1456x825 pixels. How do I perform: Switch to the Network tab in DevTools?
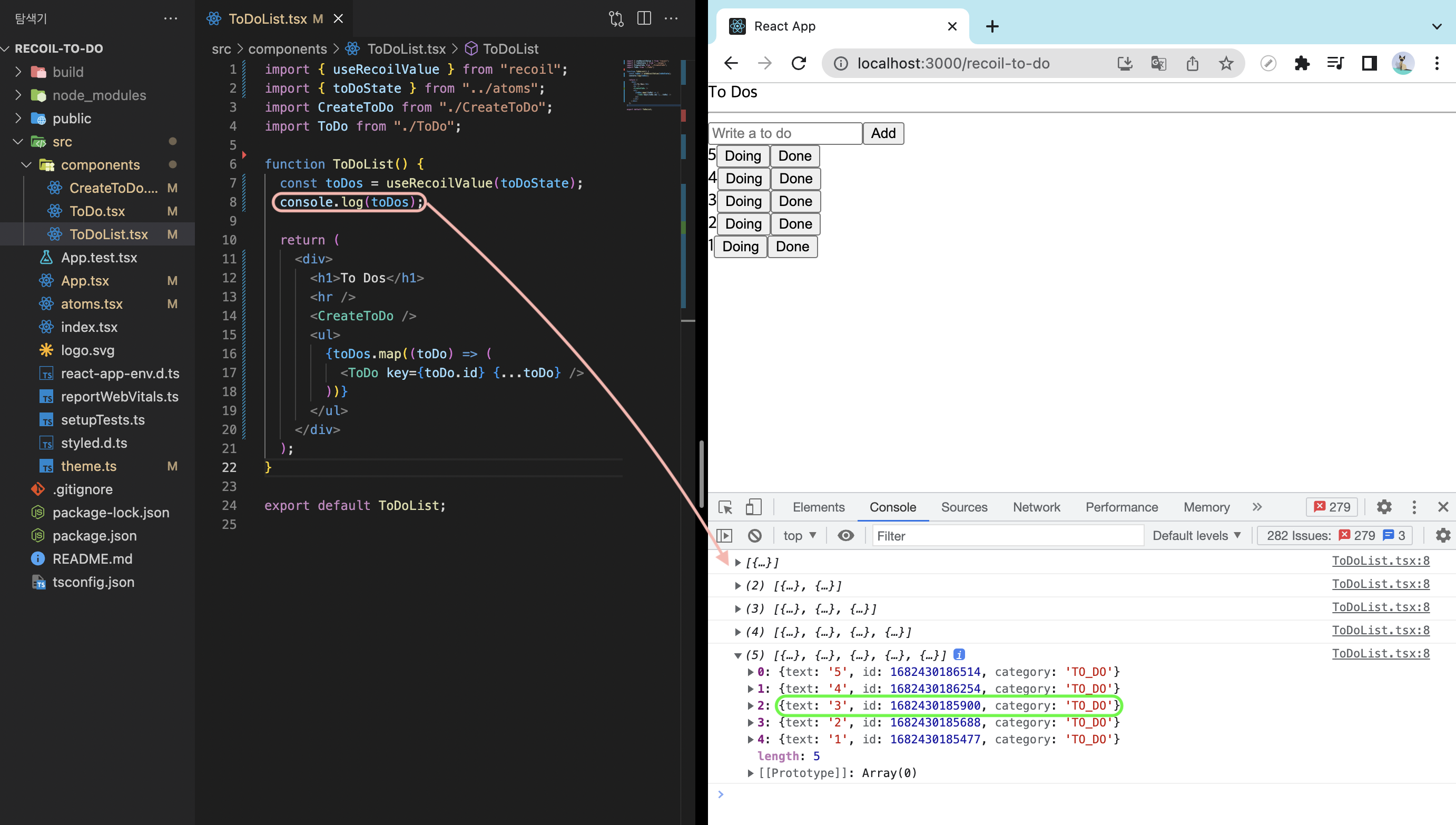tap(1036, 507)
